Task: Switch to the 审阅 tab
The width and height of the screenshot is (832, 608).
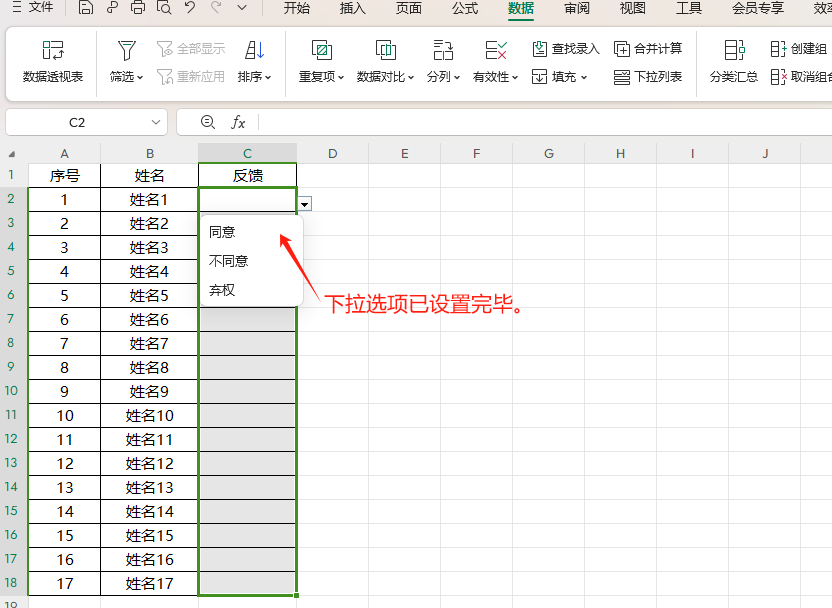Action: [577, 8]
